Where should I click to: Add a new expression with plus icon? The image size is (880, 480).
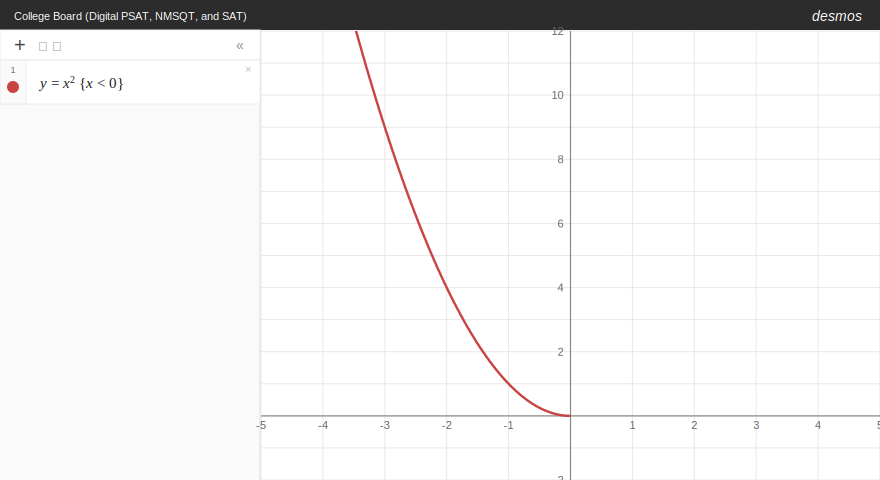20,45
